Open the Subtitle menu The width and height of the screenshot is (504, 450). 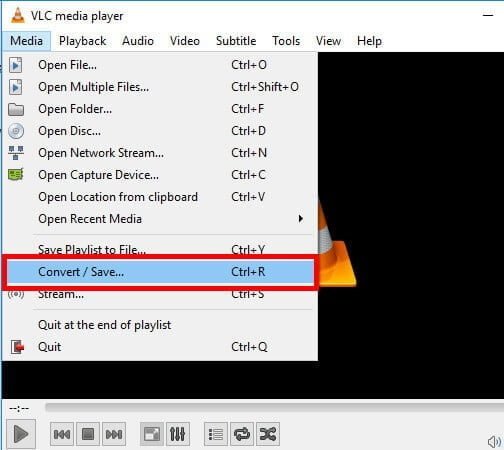click(236, 41)
